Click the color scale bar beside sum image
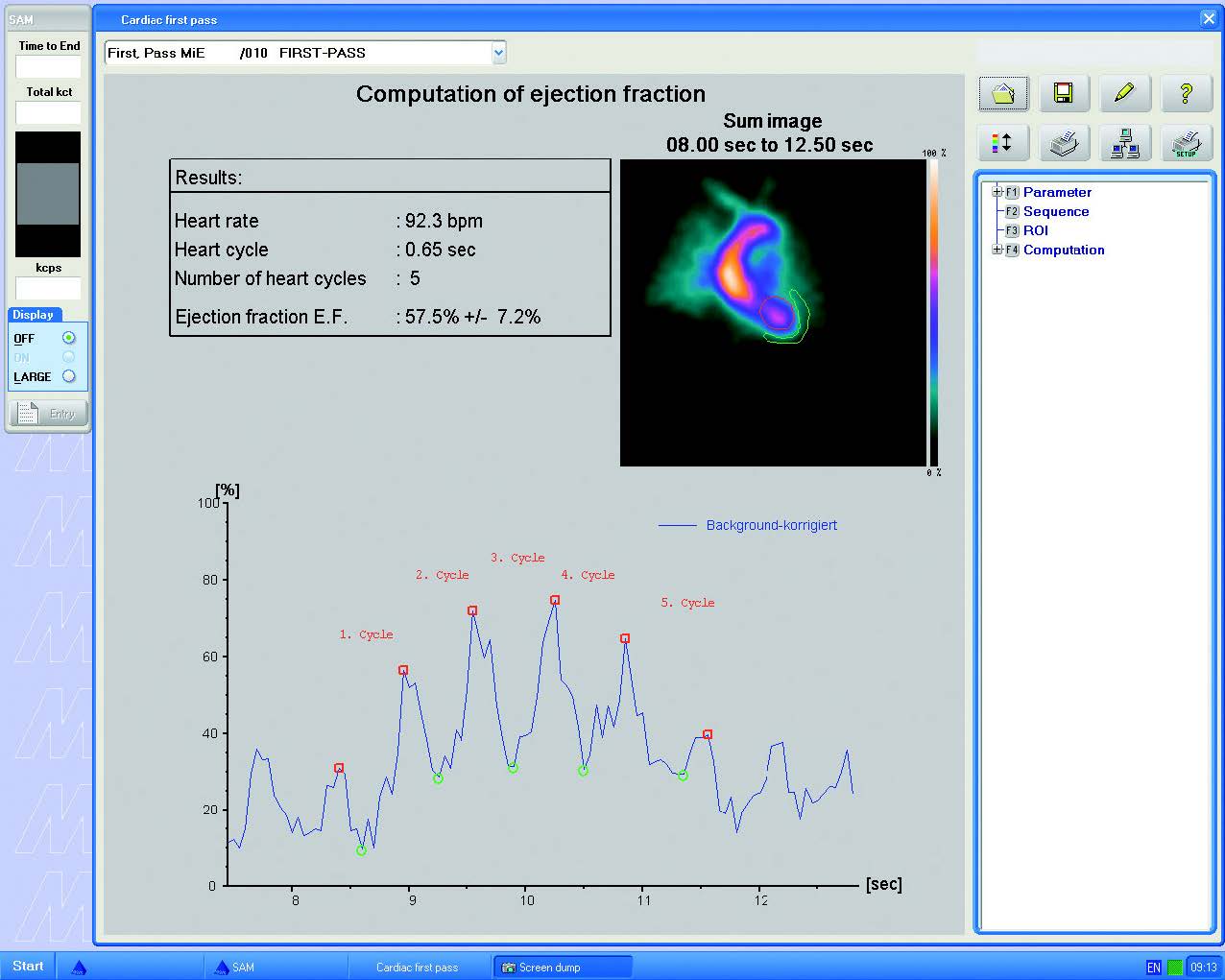Screen dimensions: 1225x980 click(x=932, y=312)
